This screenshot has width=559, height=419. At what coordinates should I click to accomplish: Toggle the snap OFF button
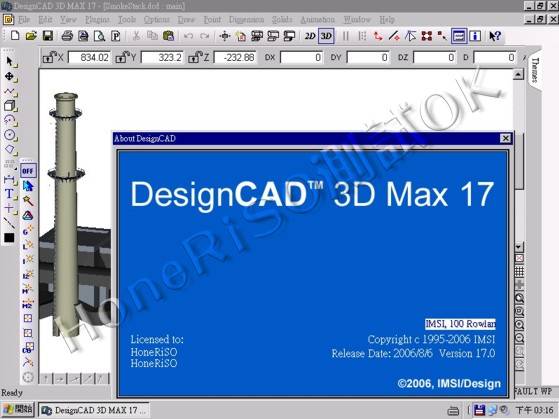tap(28, 171)
